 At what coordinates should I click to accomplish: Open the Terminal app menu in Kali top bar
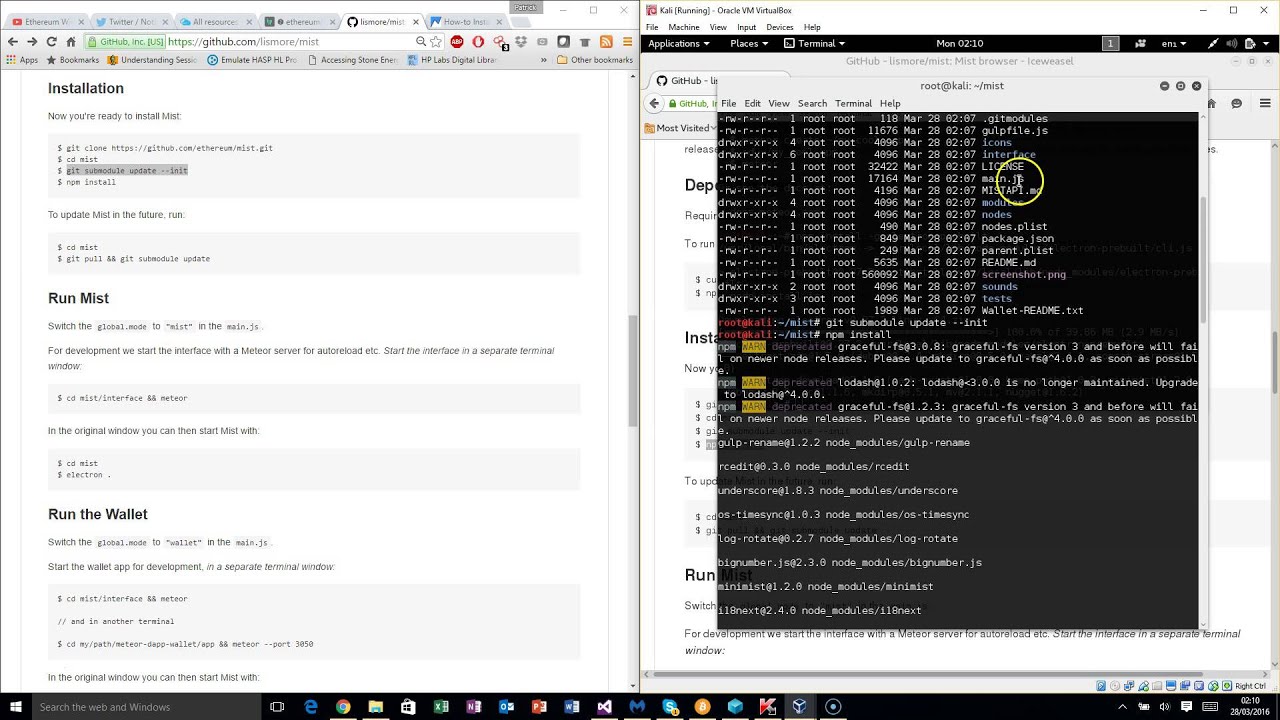(815, 43)
